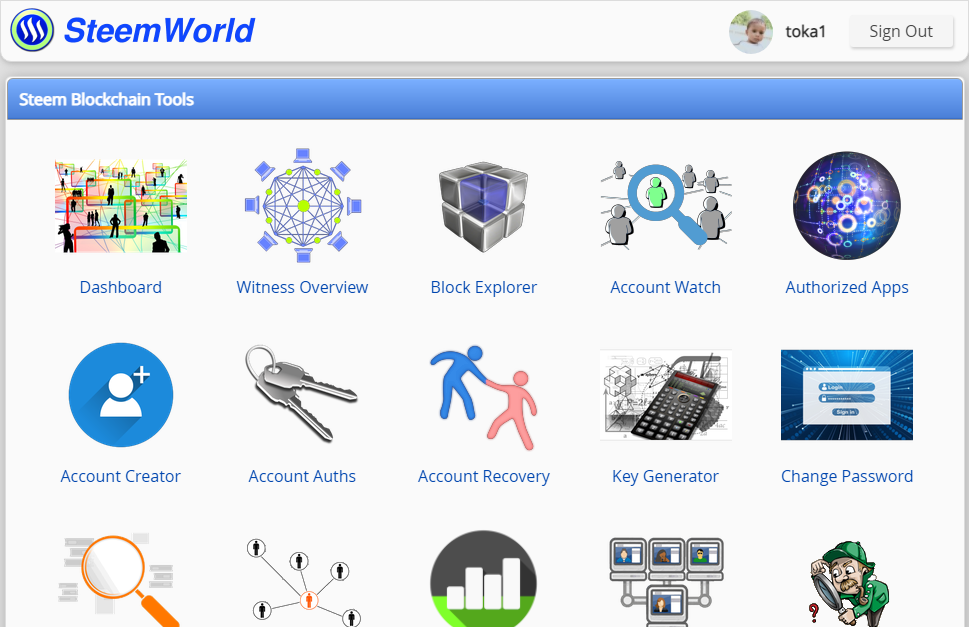Follow the Account Auths link

pos(302,476)
